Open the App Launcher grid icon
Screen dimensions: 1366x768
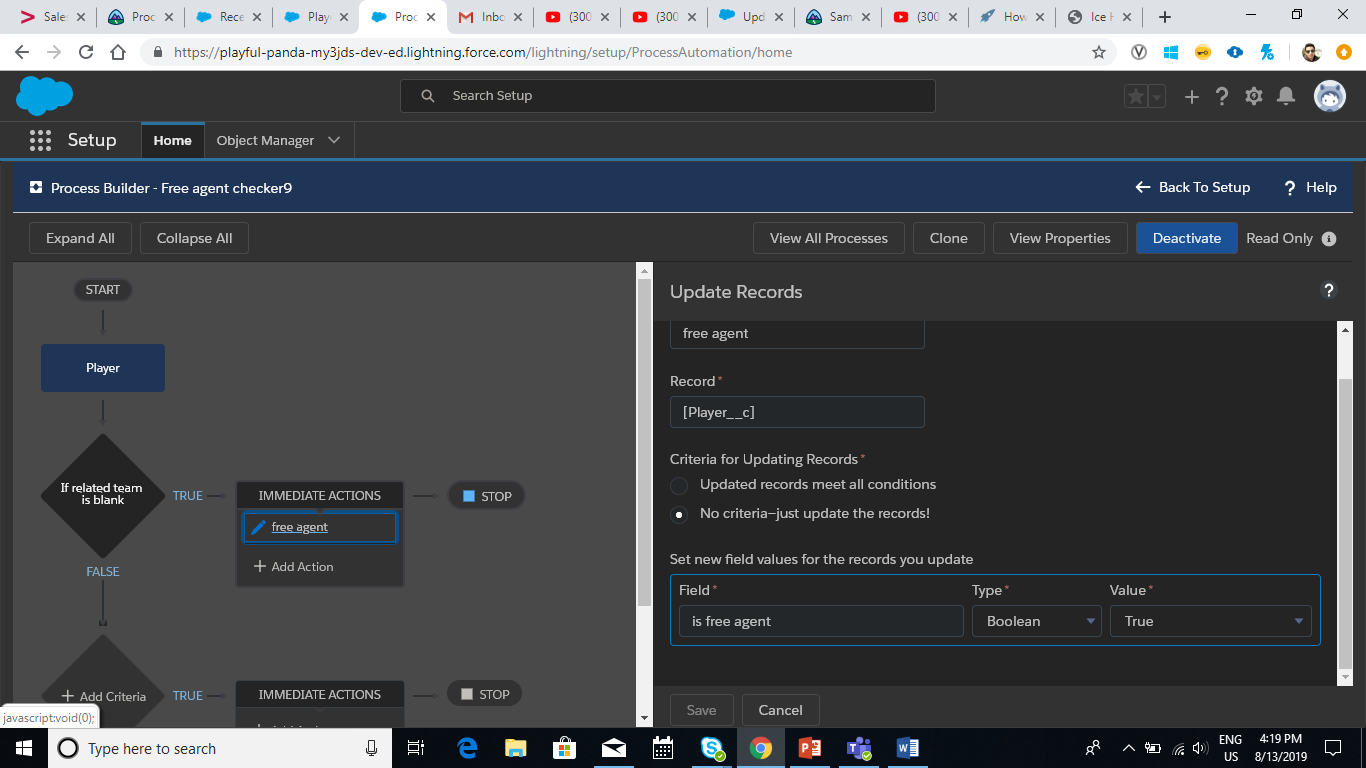[x=40, y=140]
